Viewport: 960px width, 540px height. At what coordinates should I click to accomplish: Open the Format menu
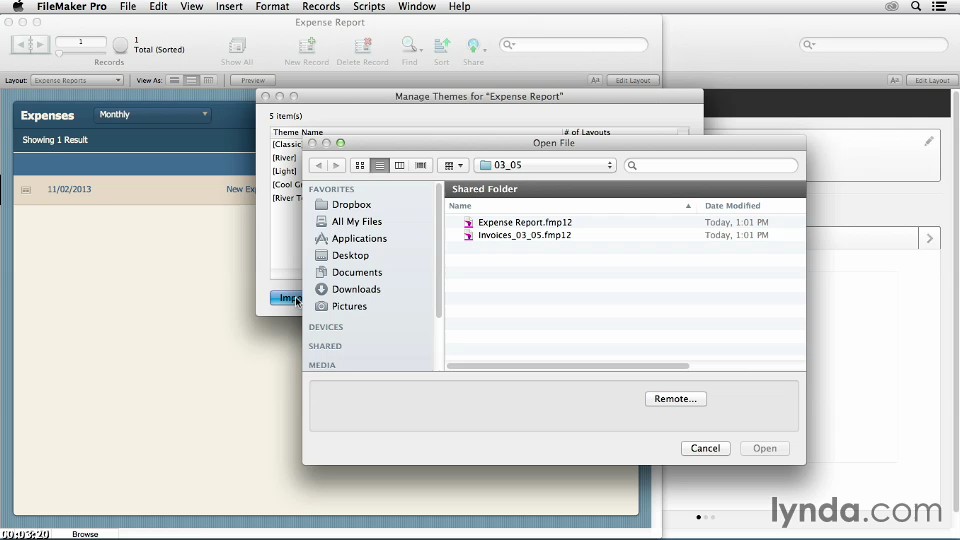[x=272, y=6]
